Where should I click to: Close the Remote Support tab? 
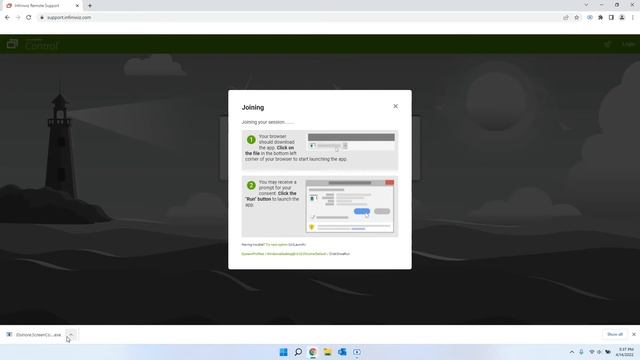(77, 6)
